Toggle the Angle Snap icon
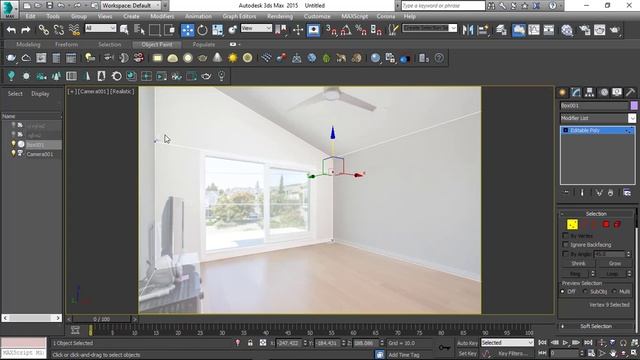Screen dimensions: 640x360 pos(346,30)
